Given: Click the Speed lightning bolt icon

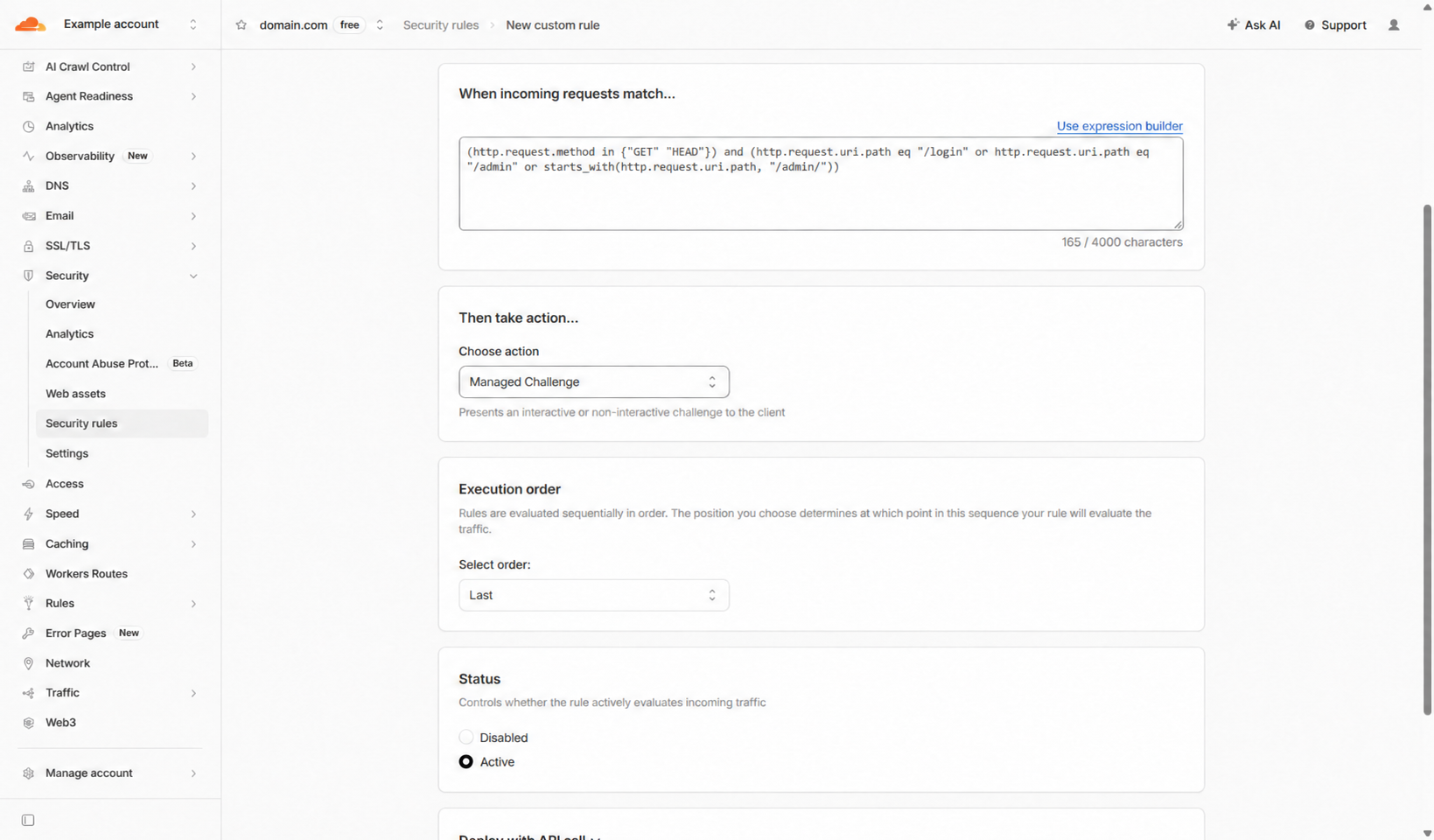Looking at the screenshot, I should coord(28,514).
